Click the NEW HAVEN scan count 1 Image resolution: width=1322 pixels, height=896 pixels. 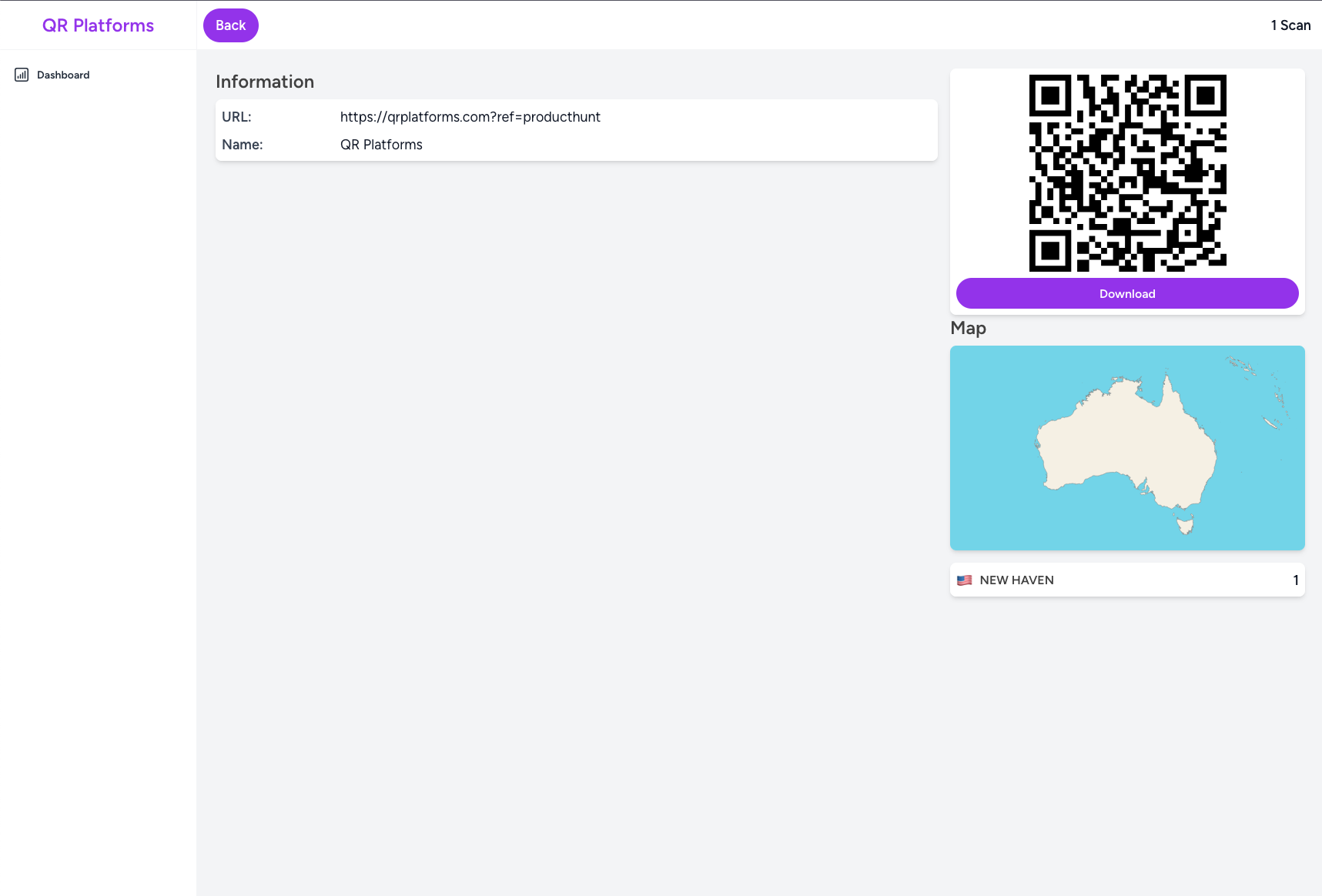click(1296, 580)
